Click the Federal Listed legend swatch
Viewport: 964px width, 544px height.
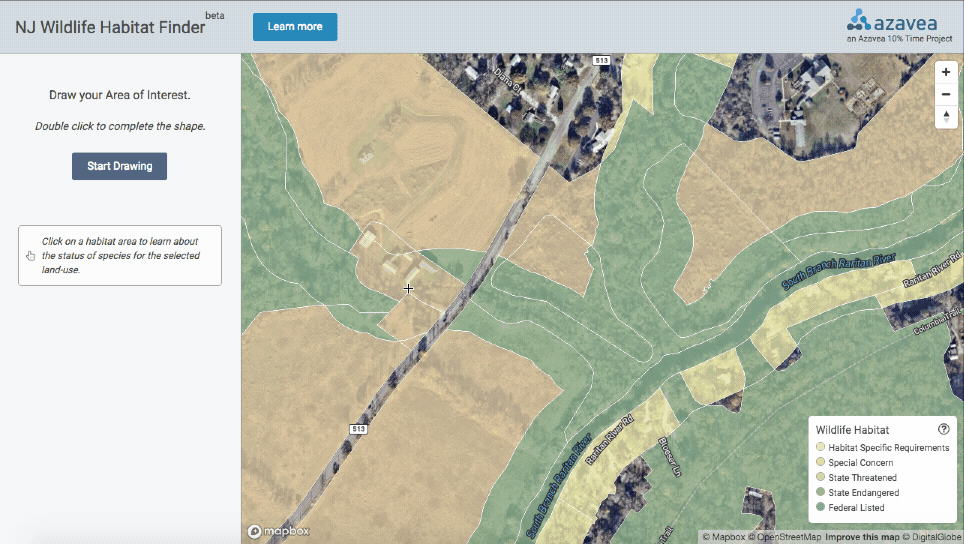click(821, 508)
